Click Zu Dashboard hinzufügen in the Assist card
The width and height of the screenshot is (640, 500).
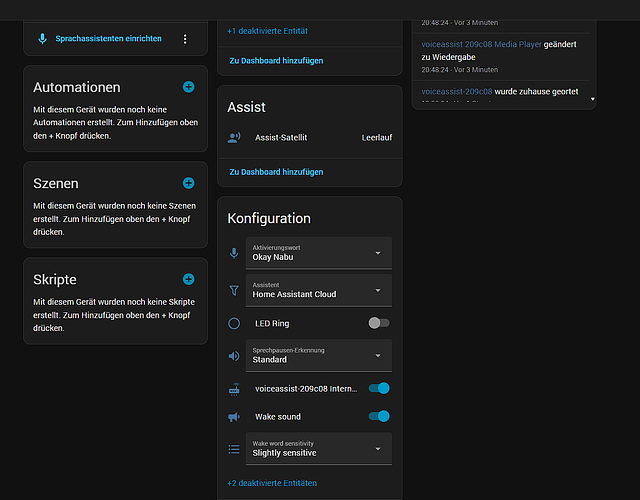[276, 172]
